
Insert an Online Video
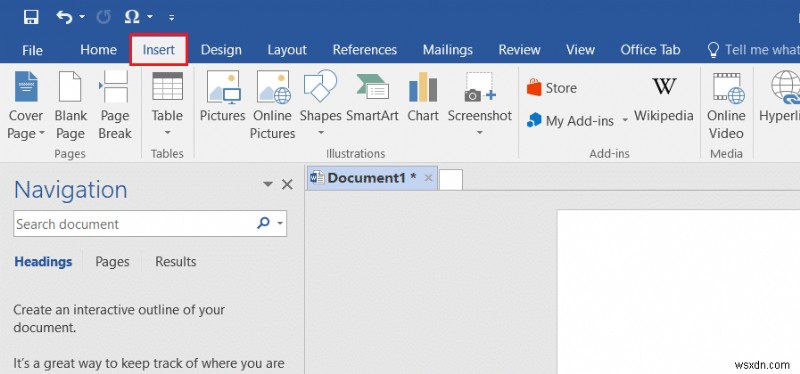[x=727, y=106]
